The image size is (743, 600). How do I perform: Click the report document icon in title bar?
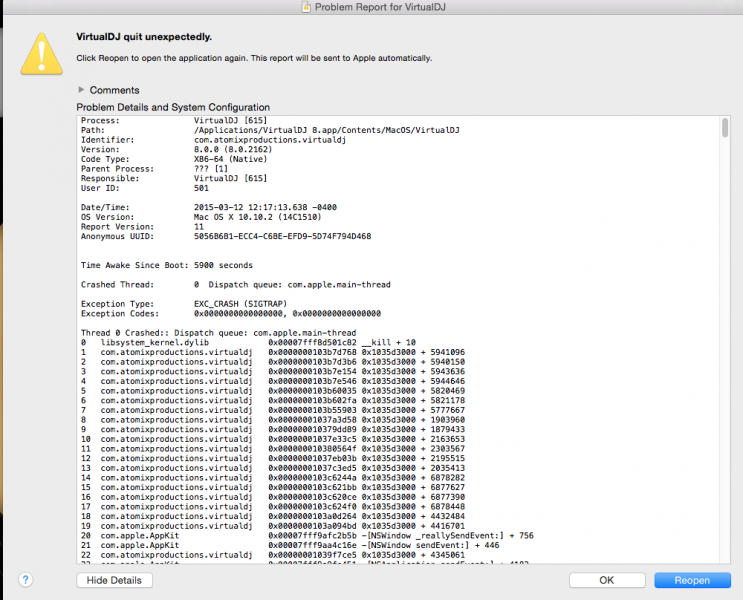coord(306,7)
